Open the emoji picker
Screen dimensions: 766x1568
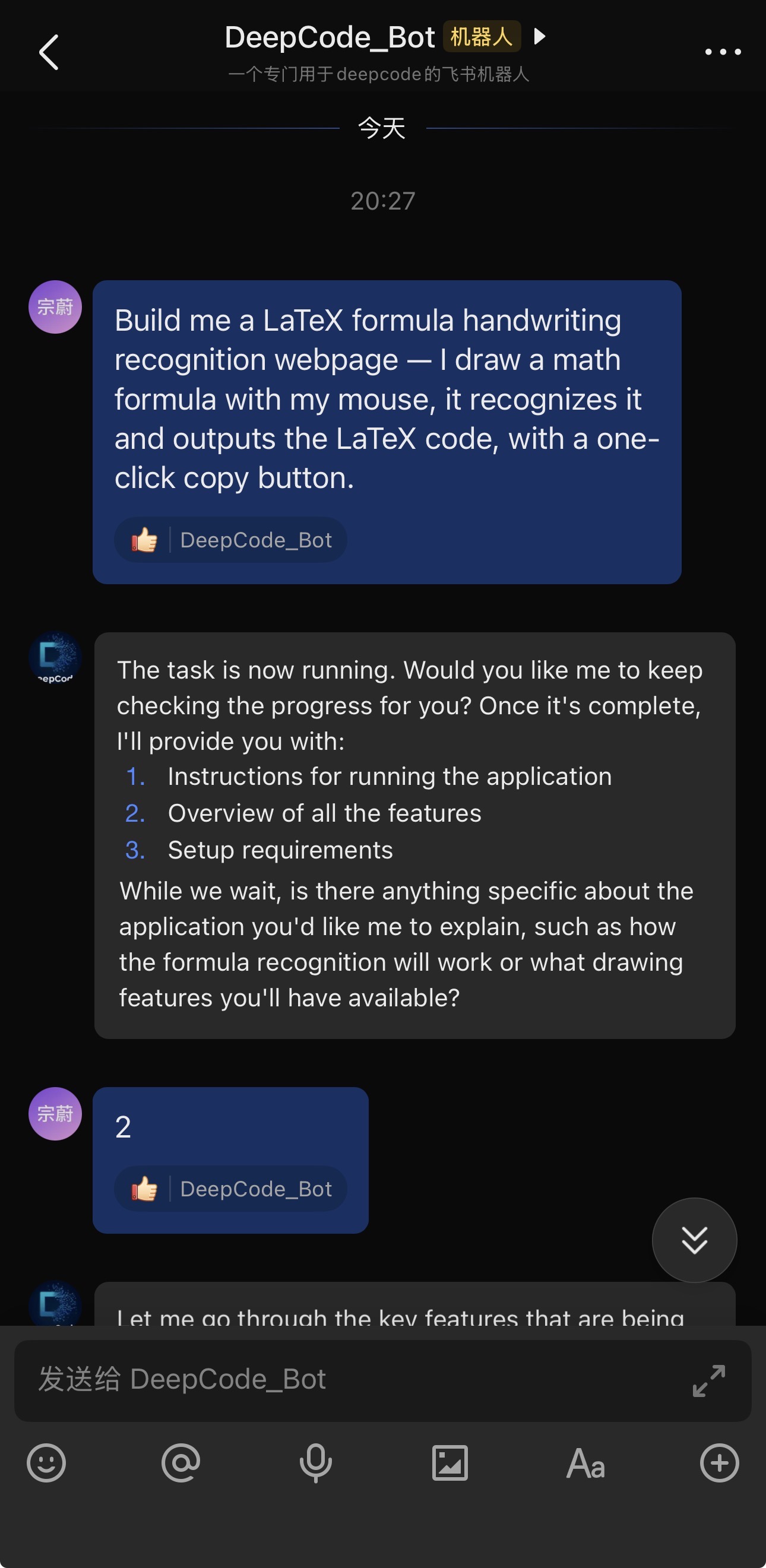click(x=46, y=1463)
